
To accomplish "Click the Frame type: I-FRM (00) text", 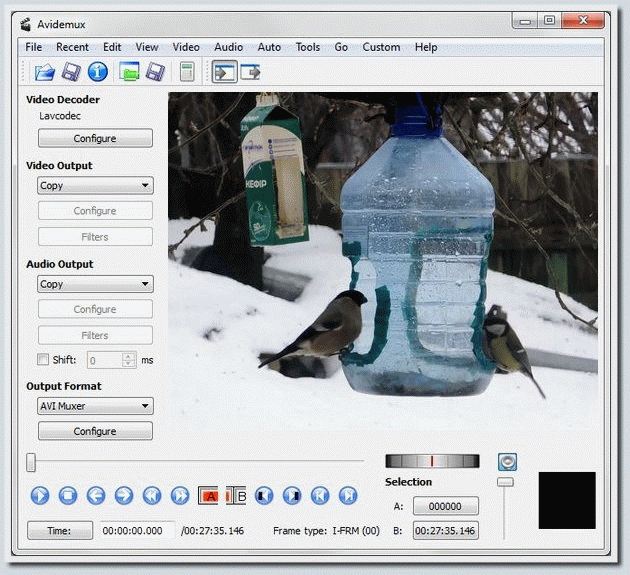I will [326, 531].
